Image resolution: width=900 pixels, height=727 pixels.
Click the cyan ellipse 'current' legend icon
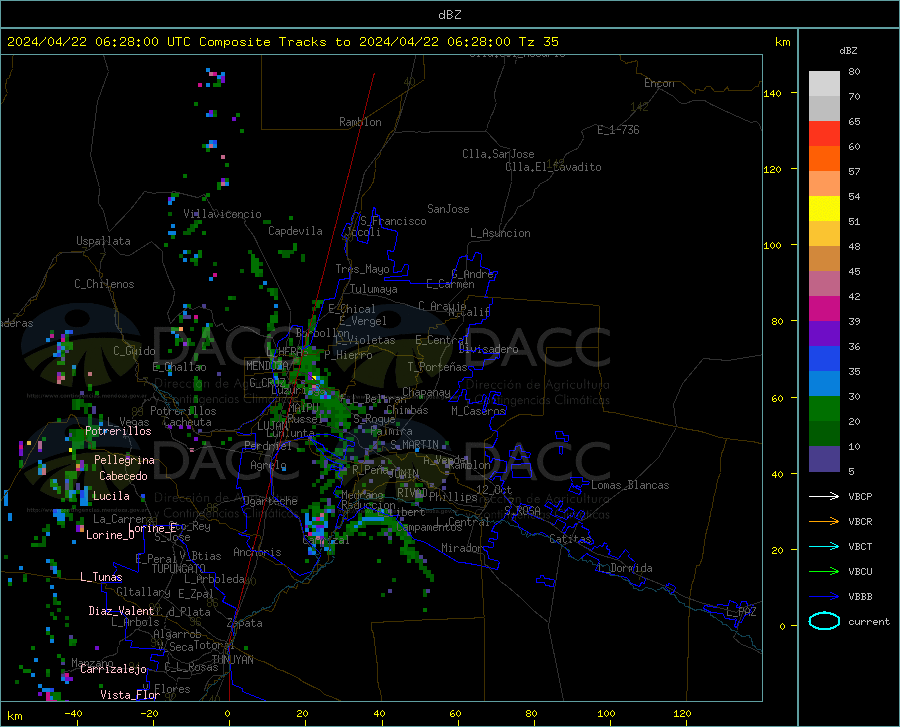click(x=824, y=621)
